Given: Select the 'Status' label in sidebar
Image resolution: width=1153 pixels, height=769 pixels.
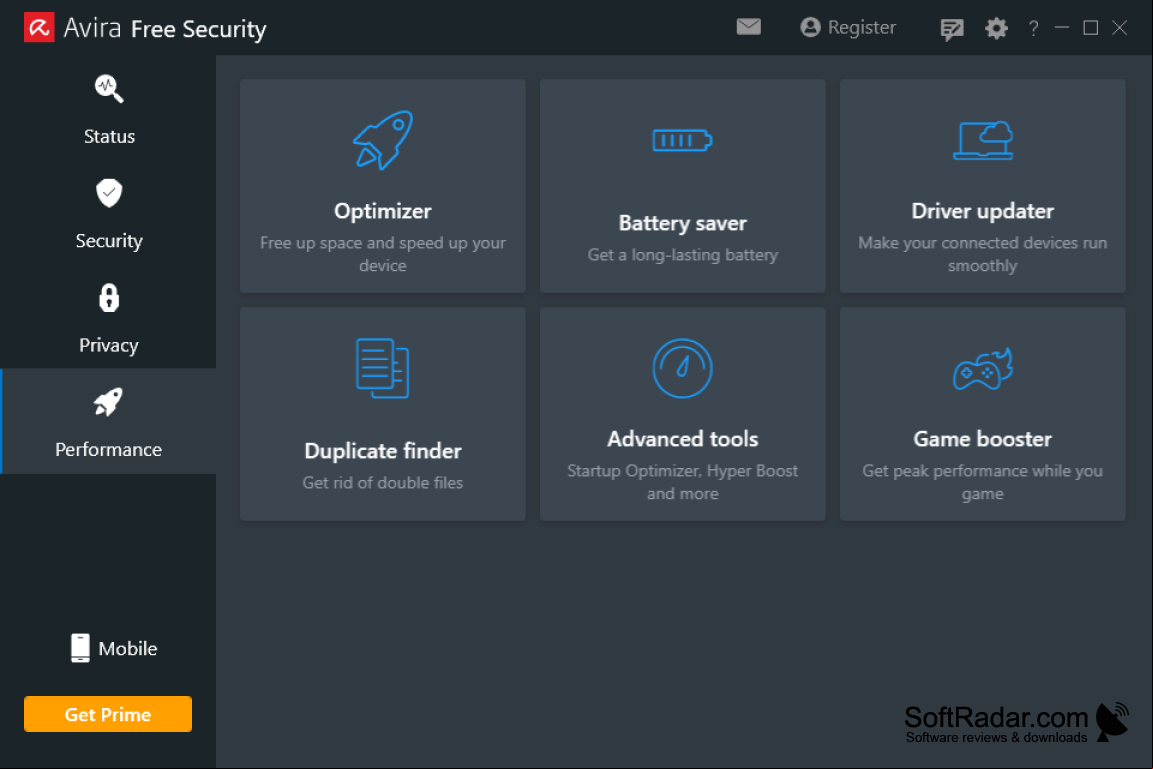Looking at the screenshot, I should click(109, 136).
